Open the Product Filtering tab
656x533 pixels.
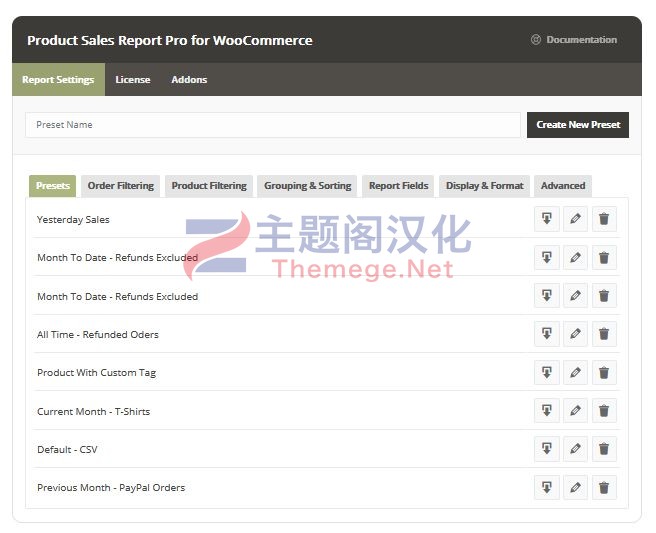209,186
